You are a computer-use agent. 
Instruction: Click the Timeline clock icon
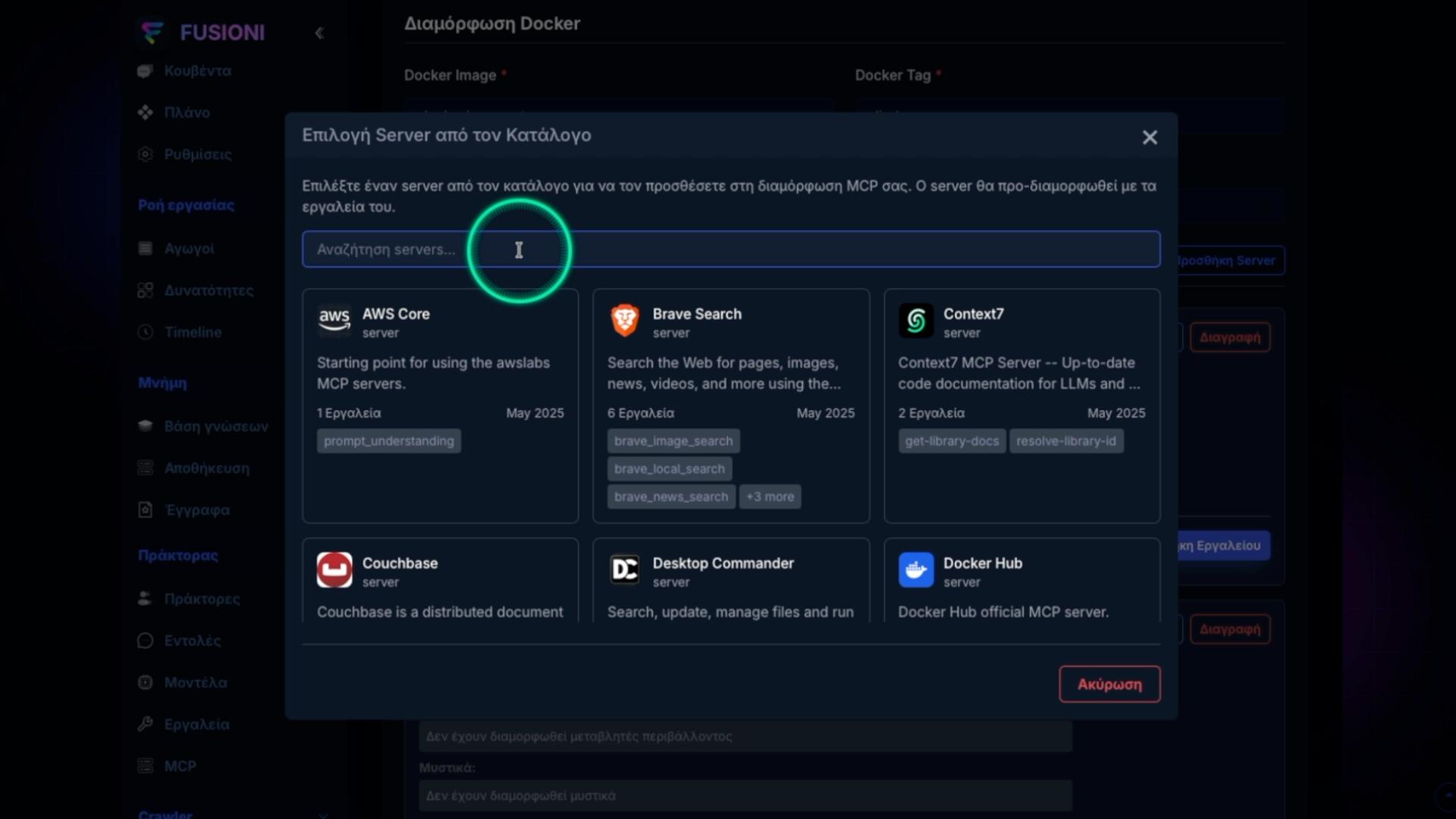[146, 331]
